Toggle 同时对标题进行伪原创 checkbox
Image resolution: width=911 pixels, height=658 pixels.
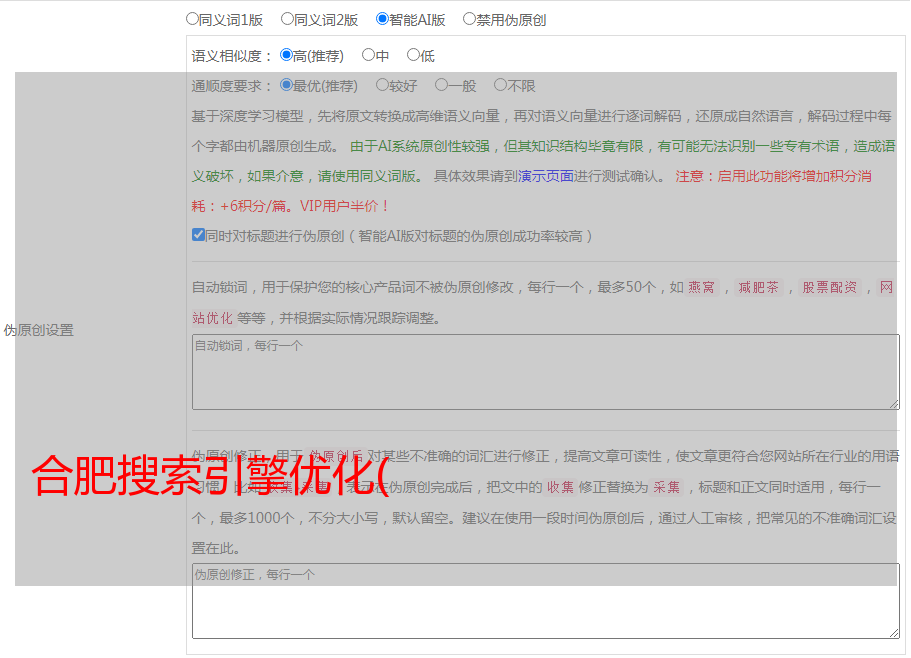pos(198,235)
